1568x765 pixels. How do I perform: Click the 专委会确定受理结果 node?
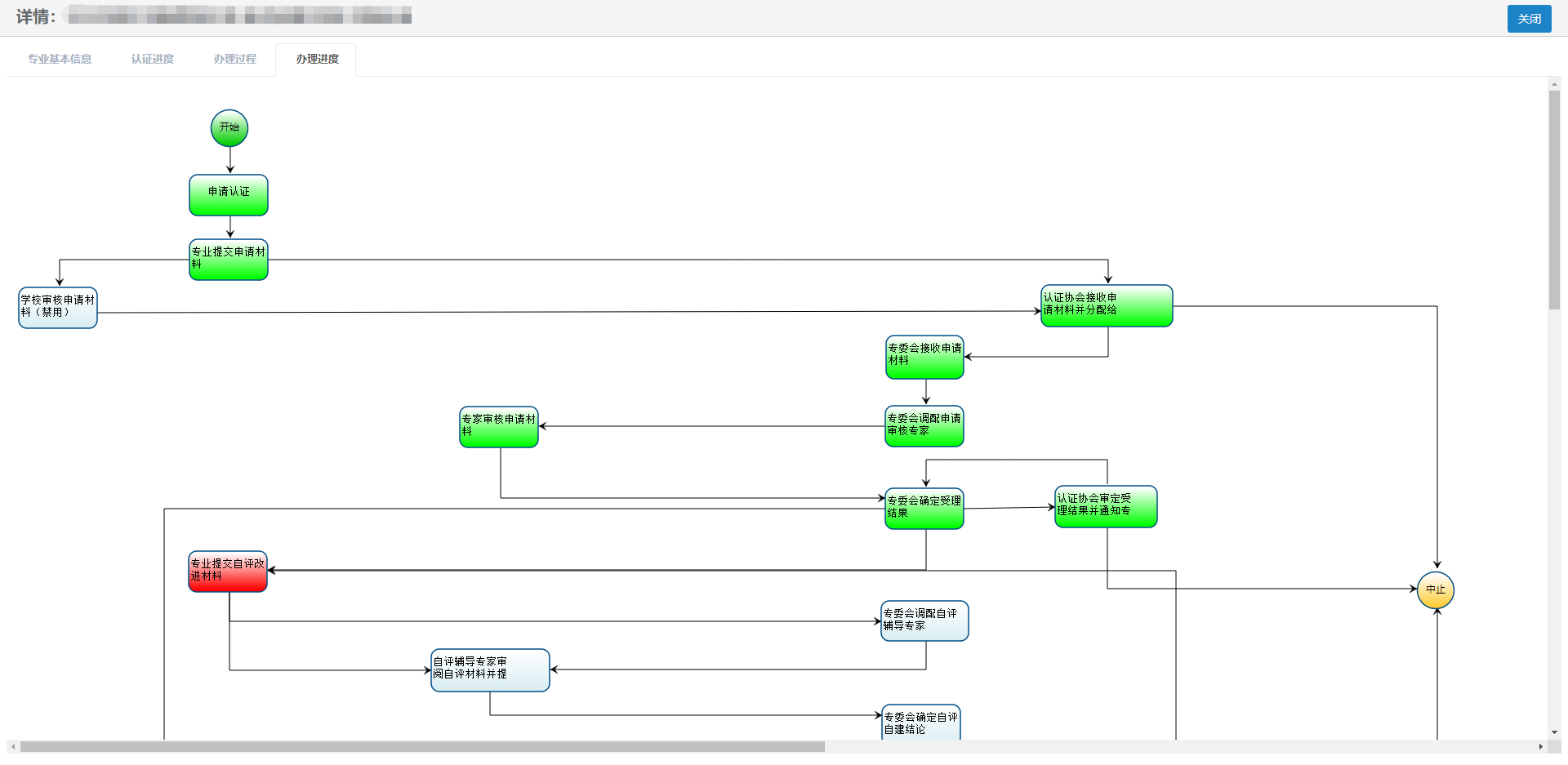[x=924, y=509]
